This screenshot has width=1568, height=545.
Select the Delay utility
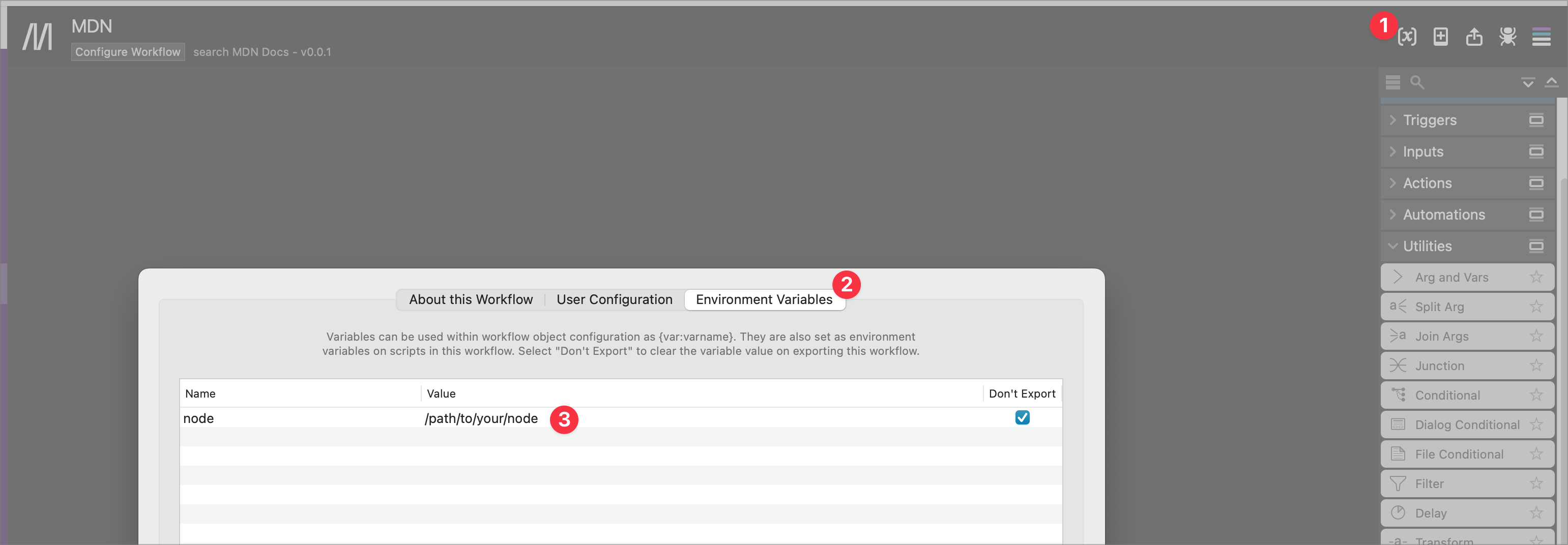1467,513
